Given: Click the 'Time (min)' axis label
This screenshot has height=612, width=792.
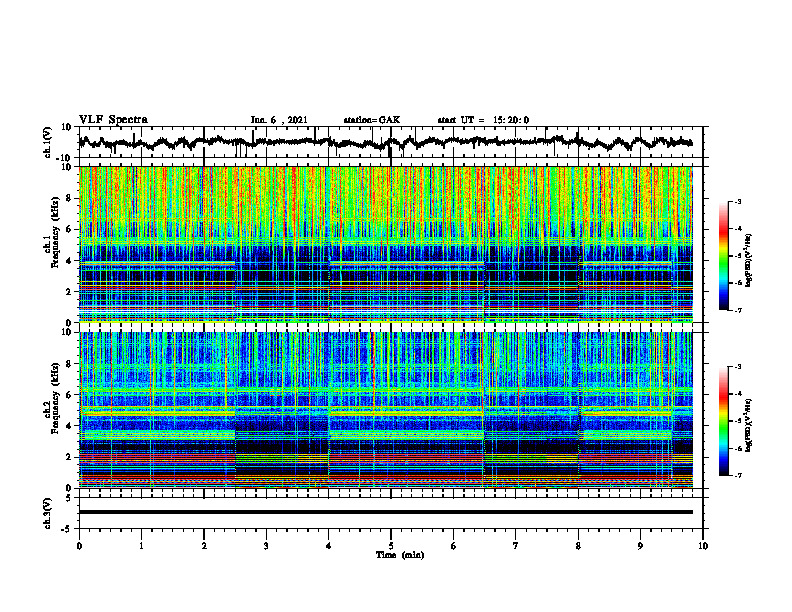Looking at the screenshot, I should 400,555.
